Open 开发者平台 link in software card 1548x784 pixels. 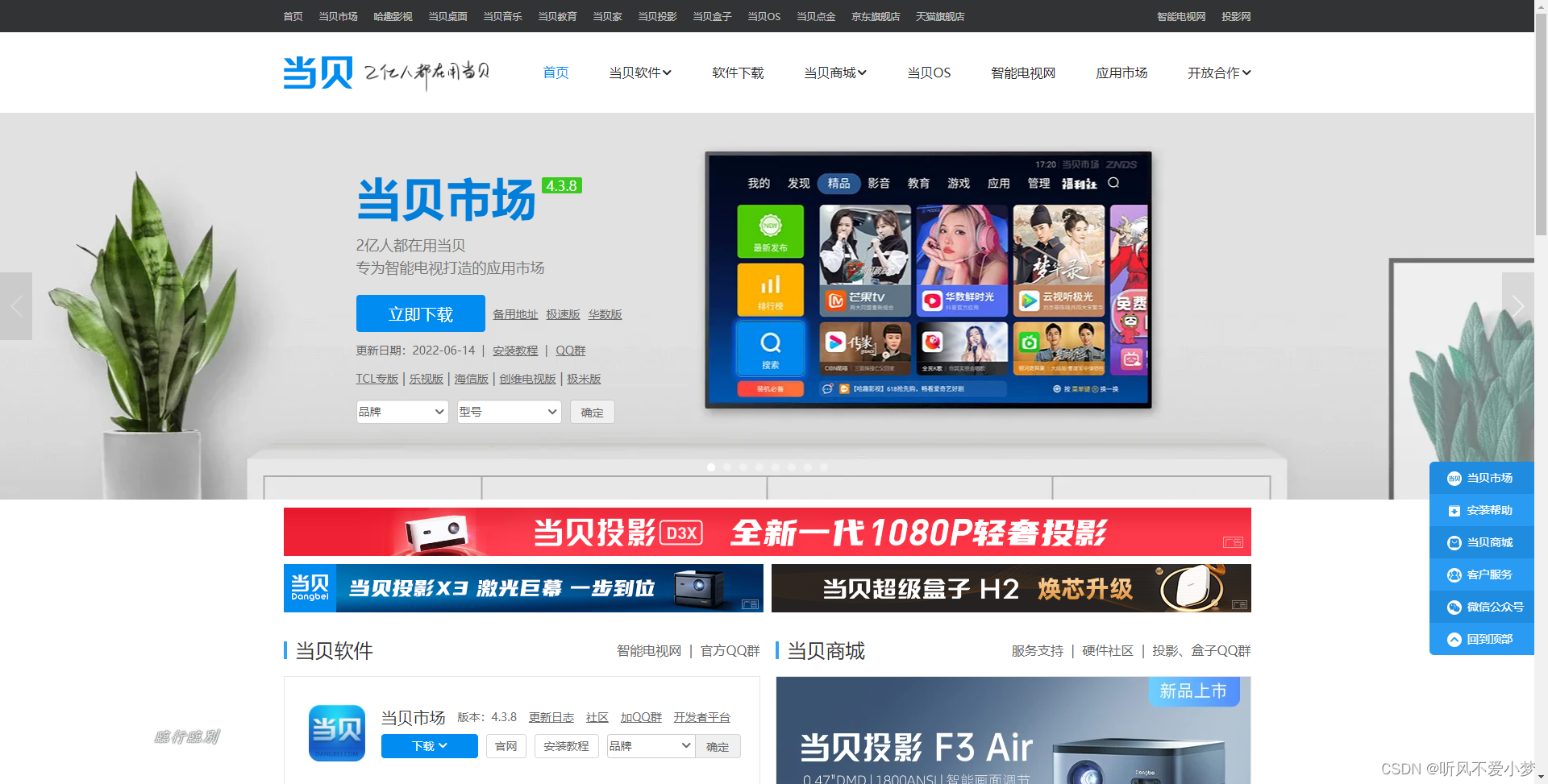tap(701, 717)
